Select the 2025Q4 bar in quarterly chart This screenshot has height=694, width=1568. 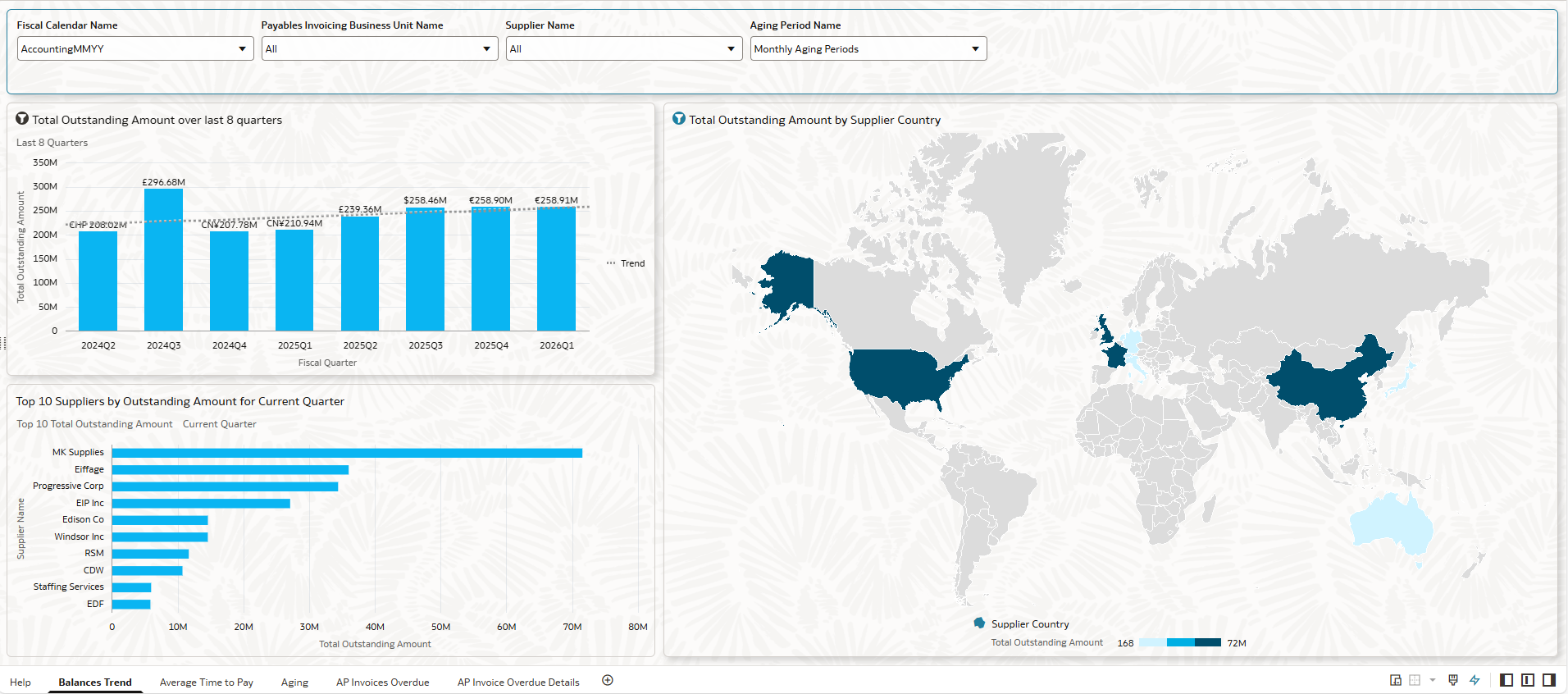[x=490, y=269]
